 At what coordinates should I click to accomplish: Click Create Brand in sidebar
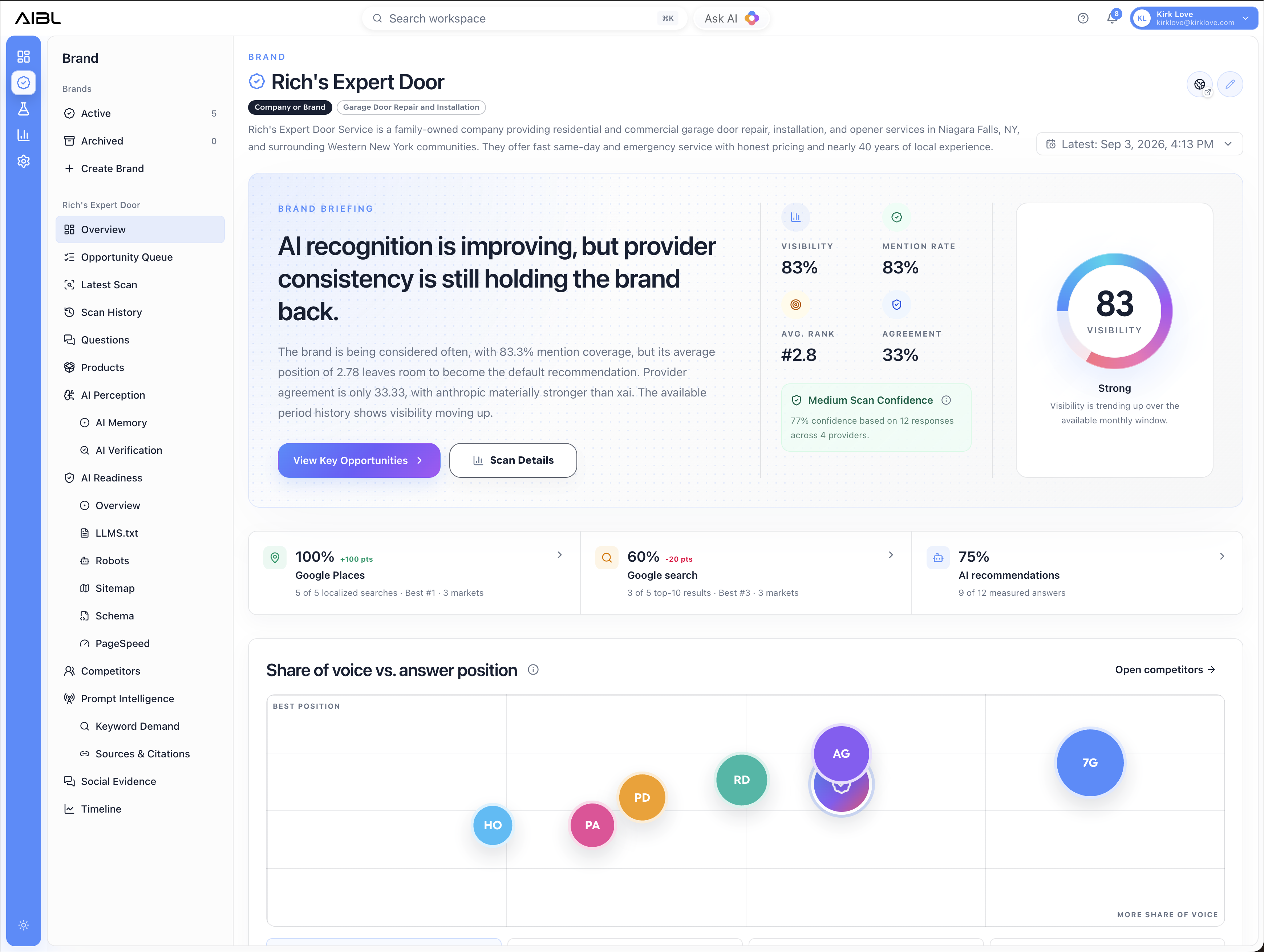click(140, 168)
